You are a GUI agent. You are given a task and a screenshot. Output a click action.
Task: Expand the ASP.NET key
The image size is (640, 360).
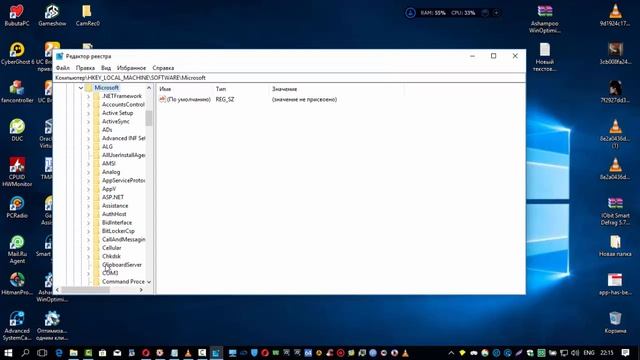(89, 198)
